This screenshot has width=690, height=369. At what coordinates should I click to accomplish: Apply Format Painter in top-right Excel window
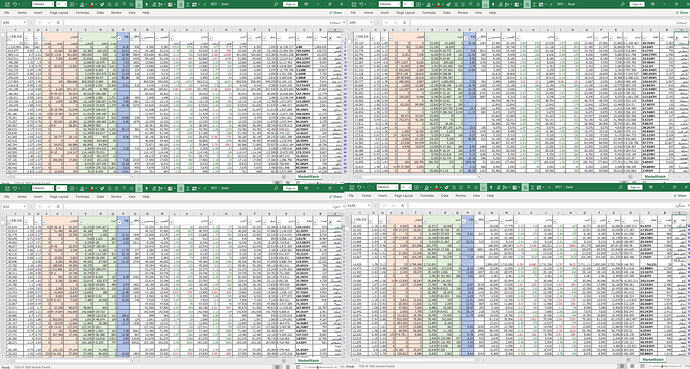448,4
